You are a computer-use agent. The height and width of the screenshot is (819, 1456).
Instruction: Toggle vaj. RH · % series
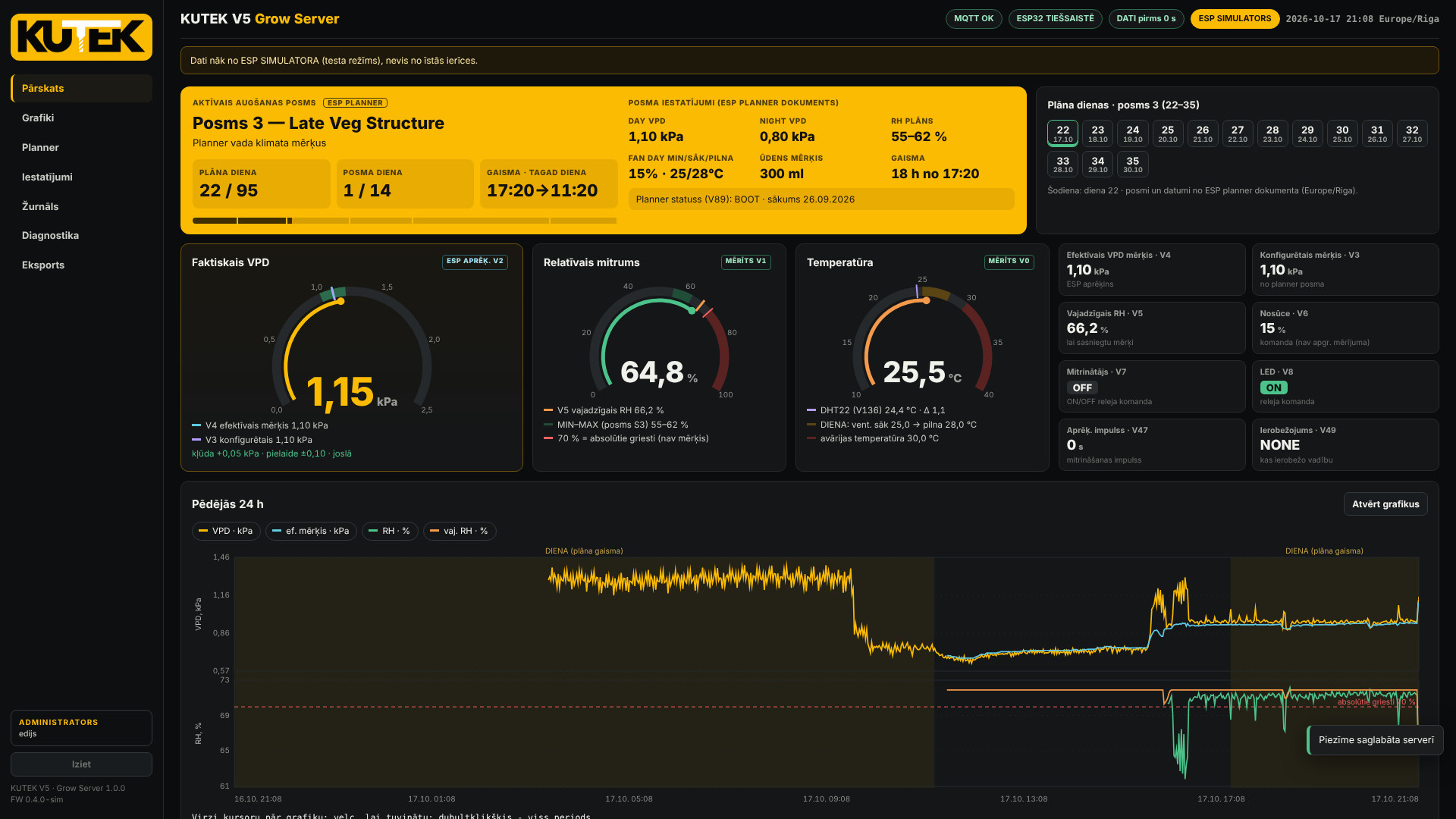click(460, 532)
